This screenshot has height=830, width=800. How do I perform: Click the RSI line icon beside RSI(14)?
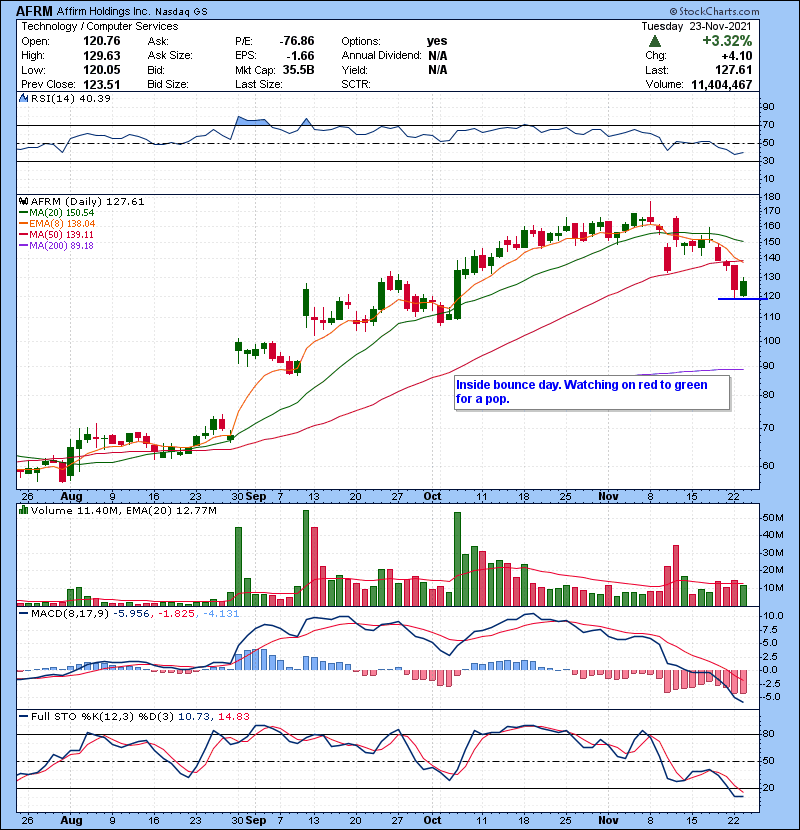point(23,98)
